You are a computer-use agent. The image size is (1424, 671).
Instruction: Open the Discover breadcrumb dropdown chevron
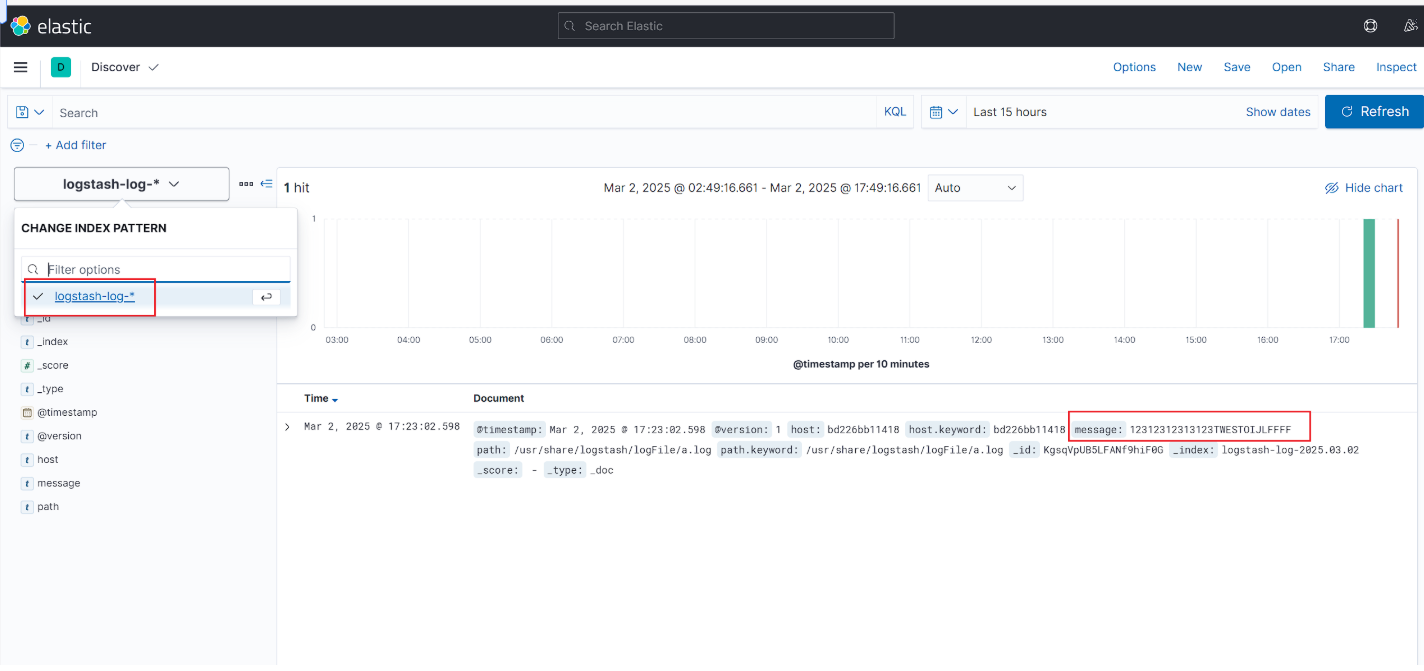coord(154,67)
